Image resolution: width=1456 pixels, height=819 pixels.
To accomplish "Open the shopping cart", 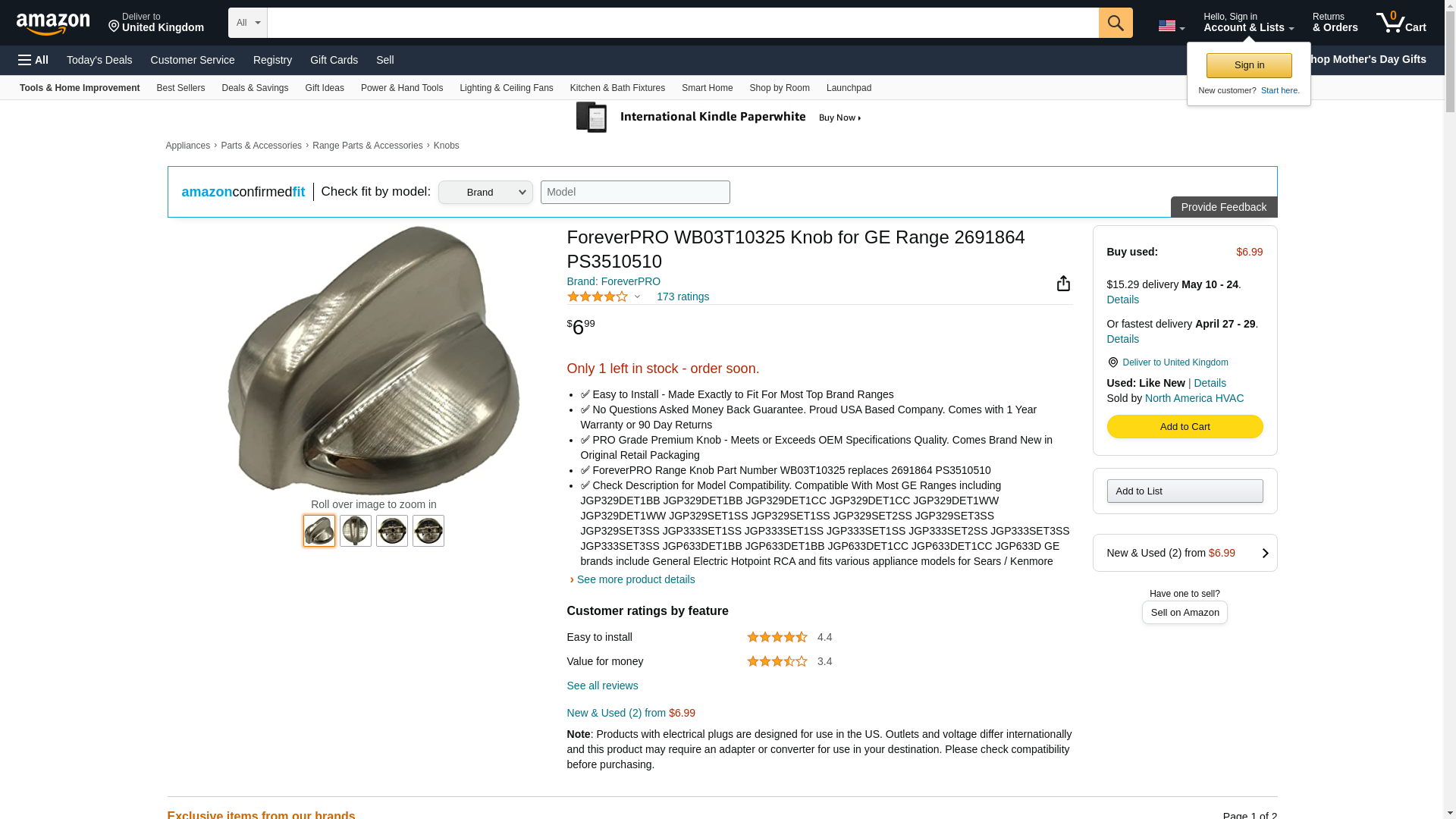I will 1401,23.
